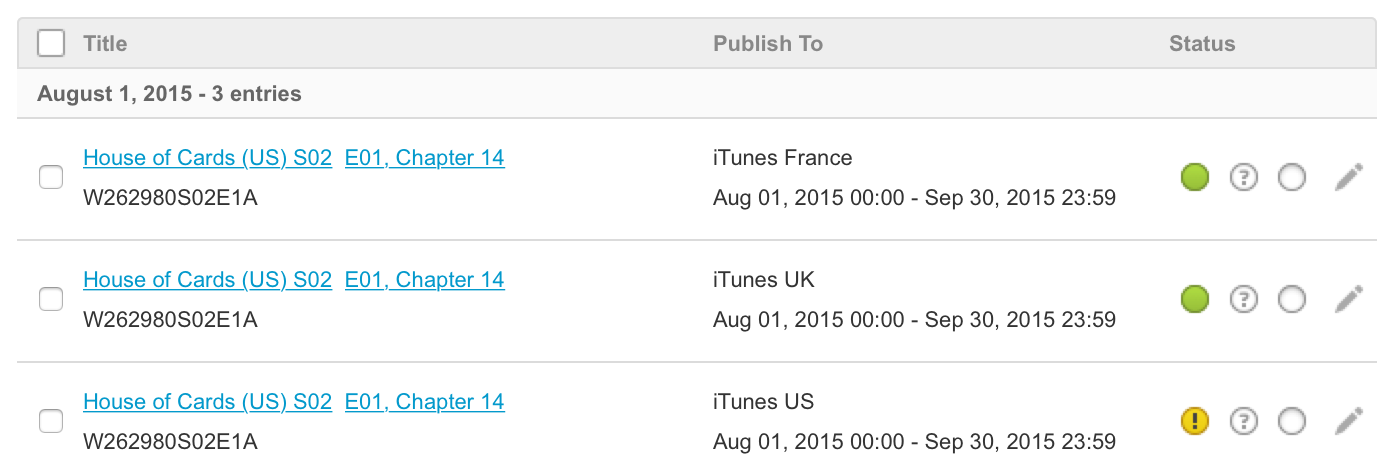Click empty circle icon in iTunes France row
This screenshot has height=471, width=1400.
pos(1292,178)
